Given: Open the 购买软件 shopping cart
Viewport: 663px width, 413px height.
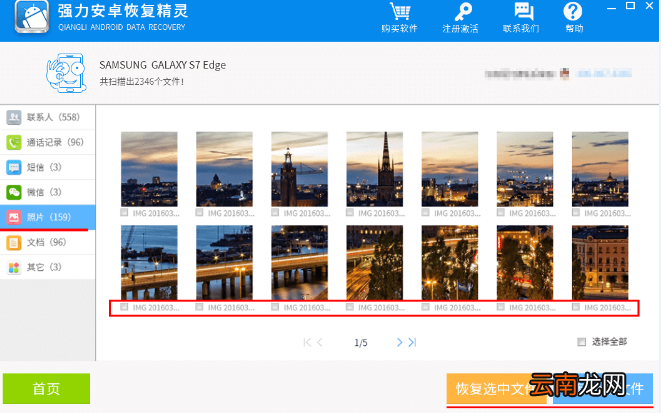Looking at the screenshot, I should pyautogui.click(x=400, y=17).
